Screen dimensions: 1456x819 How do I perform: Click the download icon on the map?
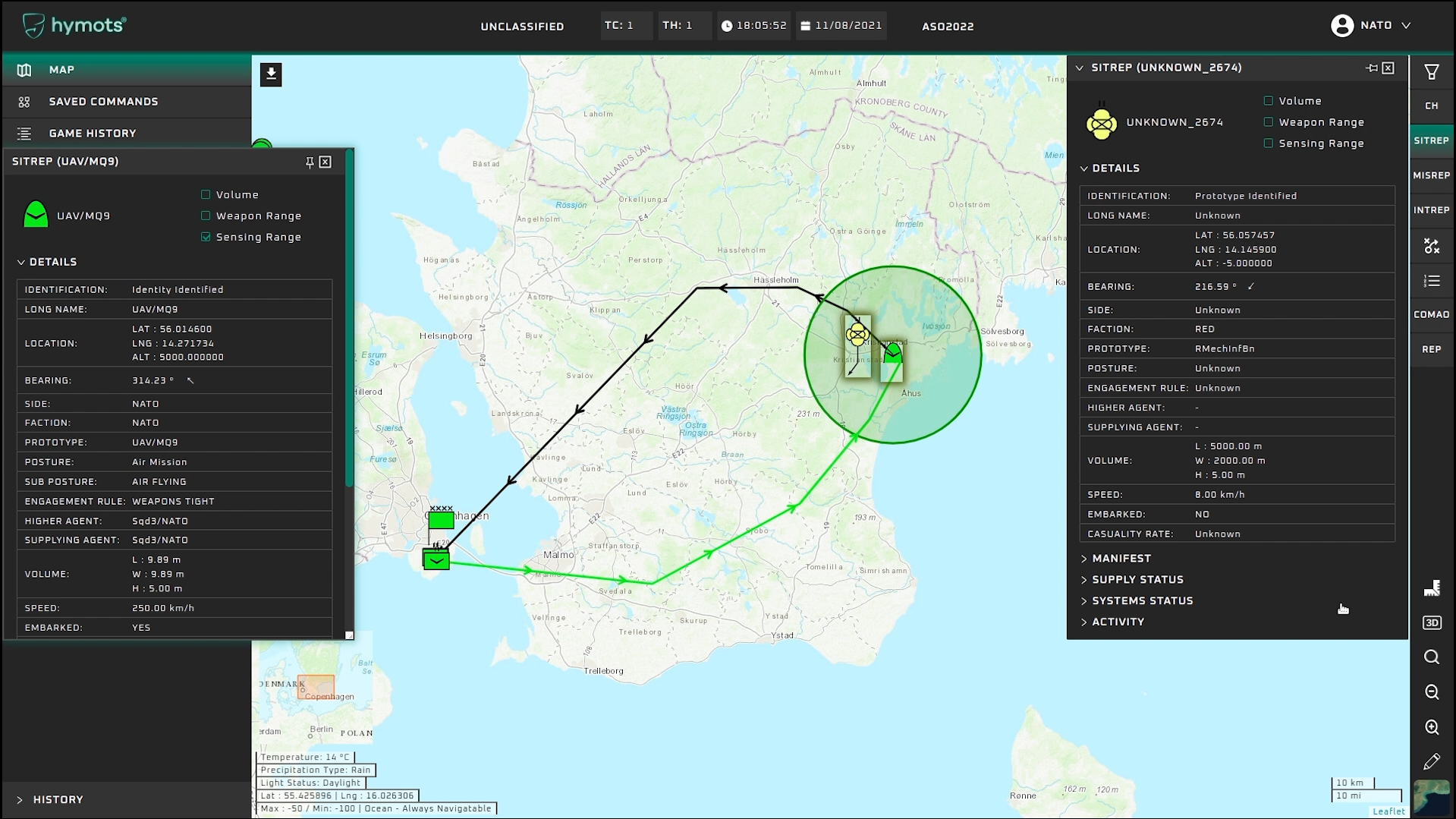pyautogui.click(x=271, y=74)
